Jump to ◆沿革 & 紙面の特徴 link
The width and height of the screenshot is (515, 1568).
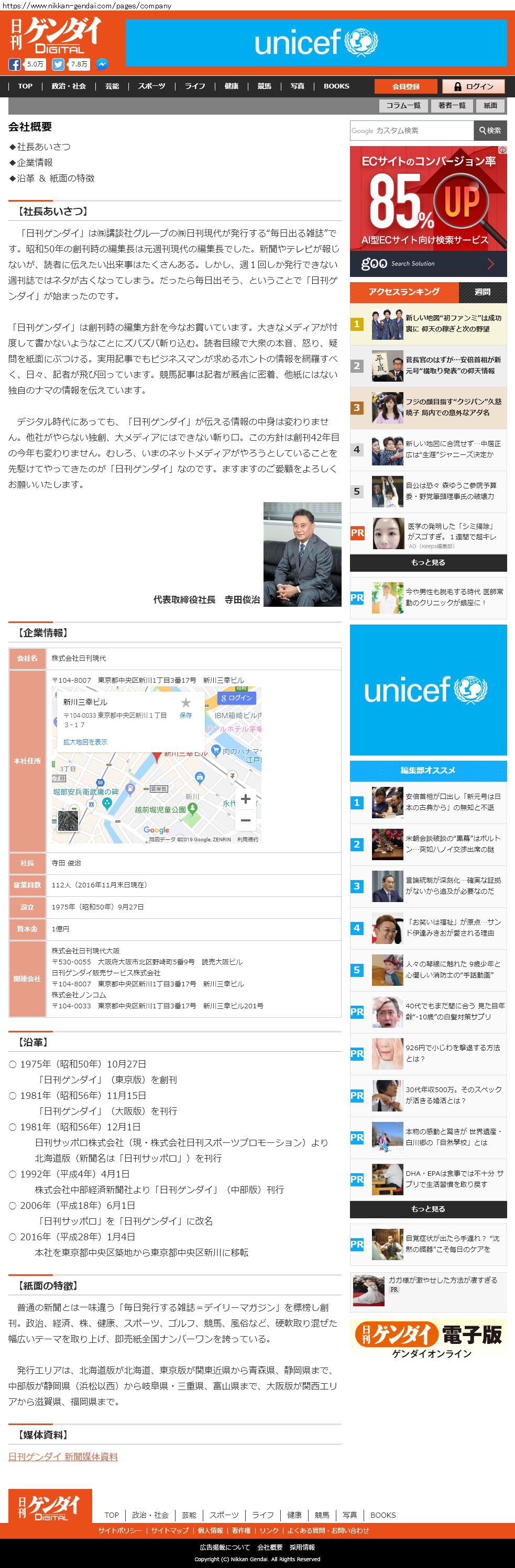point(52,179)
